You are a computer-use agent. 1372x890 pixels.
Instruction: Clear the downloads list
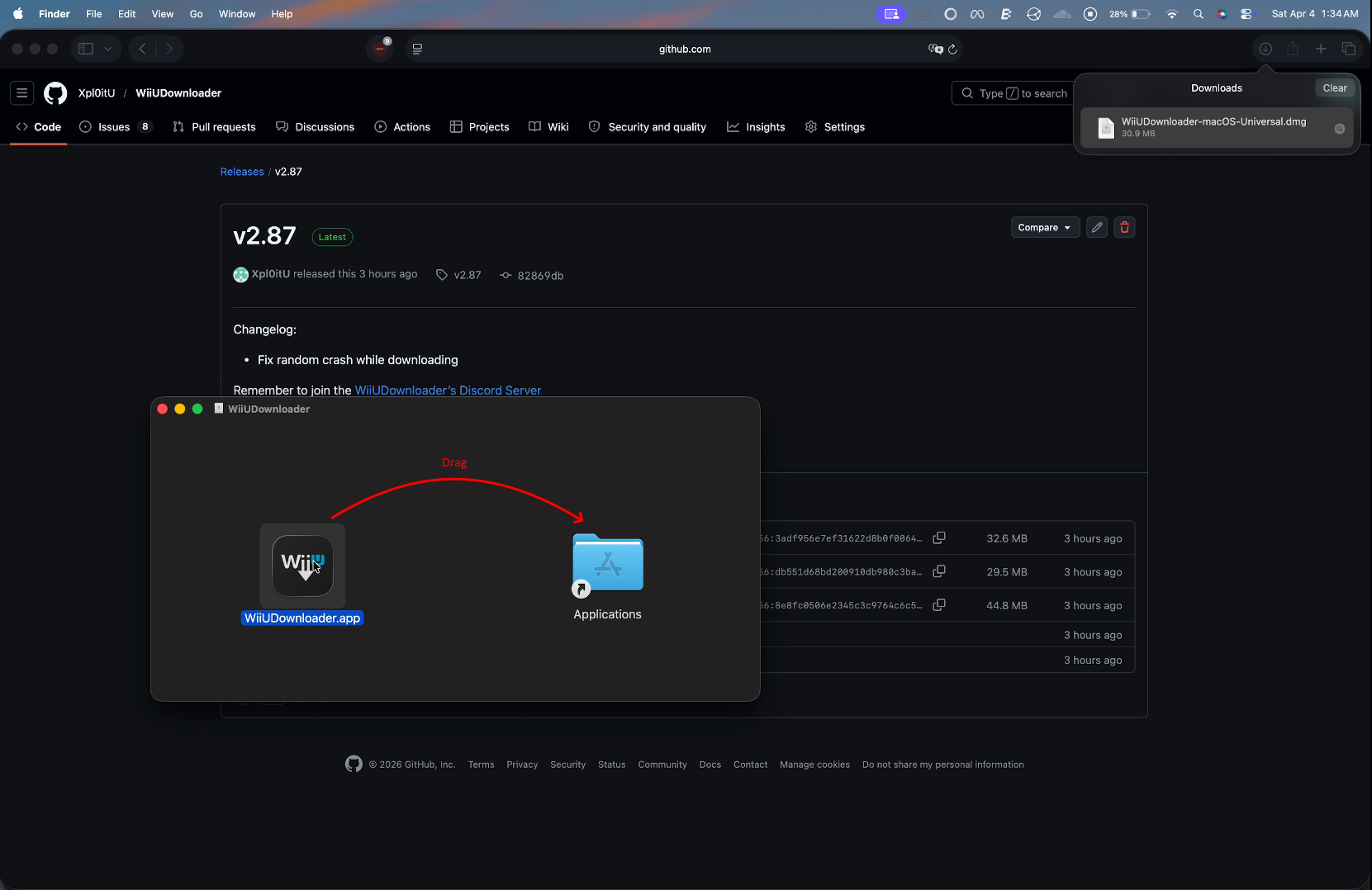click(x=1334, y=88)
